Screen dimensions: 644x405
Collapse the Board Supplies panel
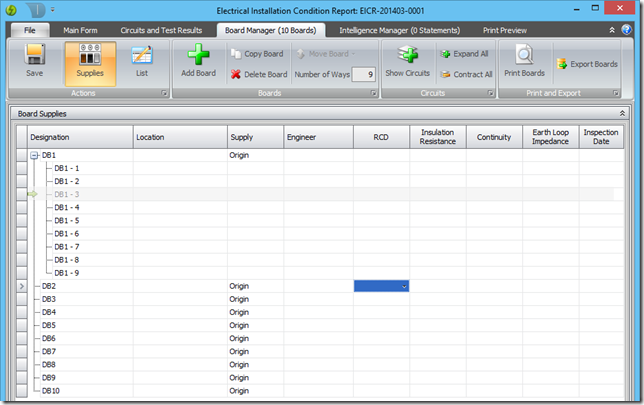[623, 114]
